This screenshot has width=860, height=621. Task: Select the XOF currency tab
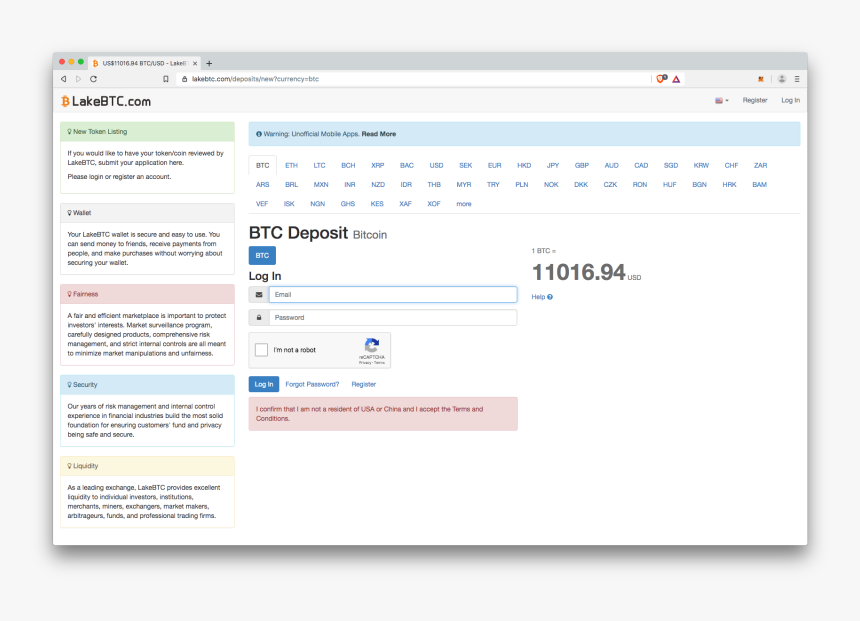point(434,204)
